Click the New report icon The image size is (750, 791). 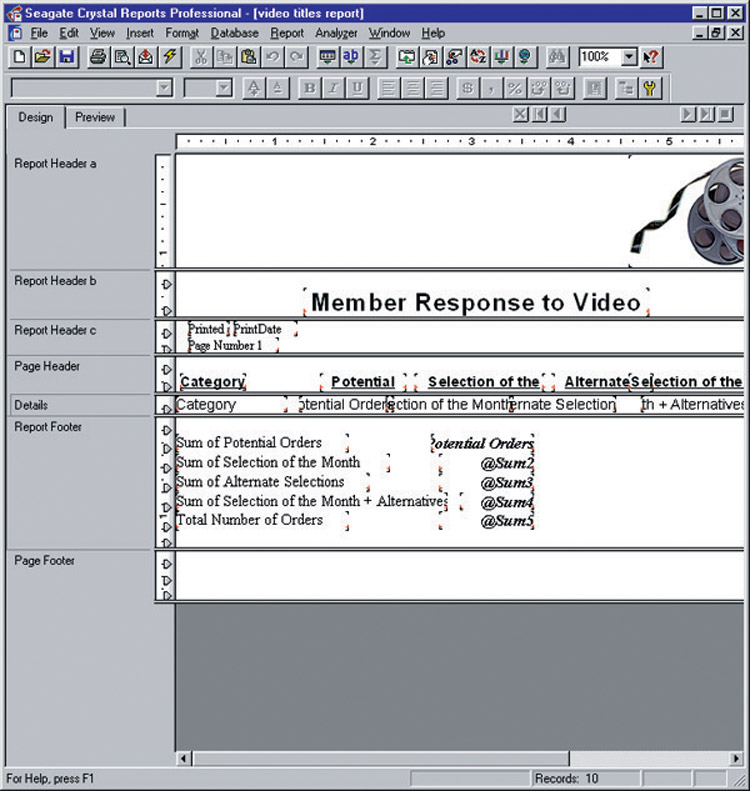[21, 58]
